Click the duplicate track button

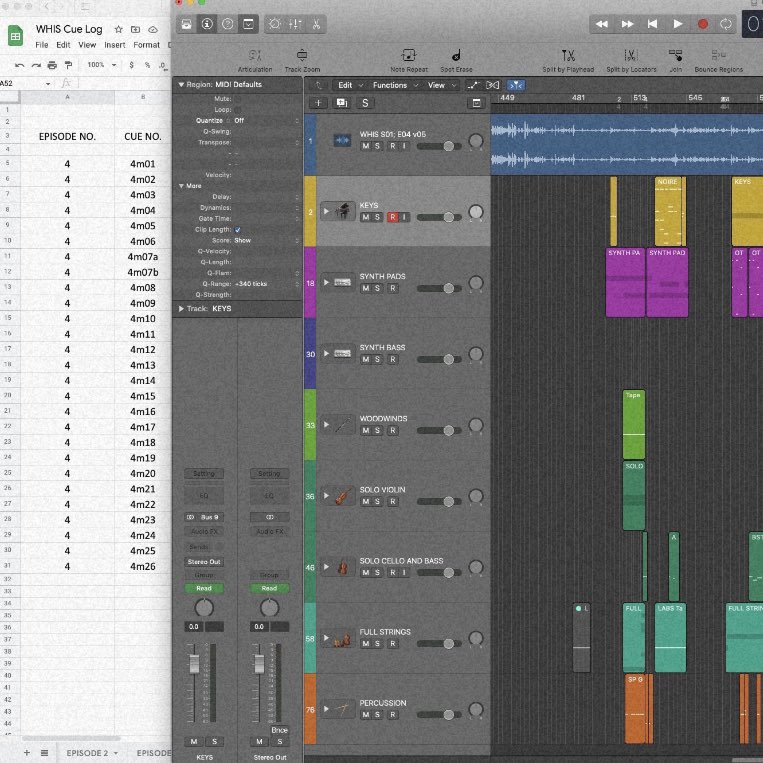[x=342, y=103]
